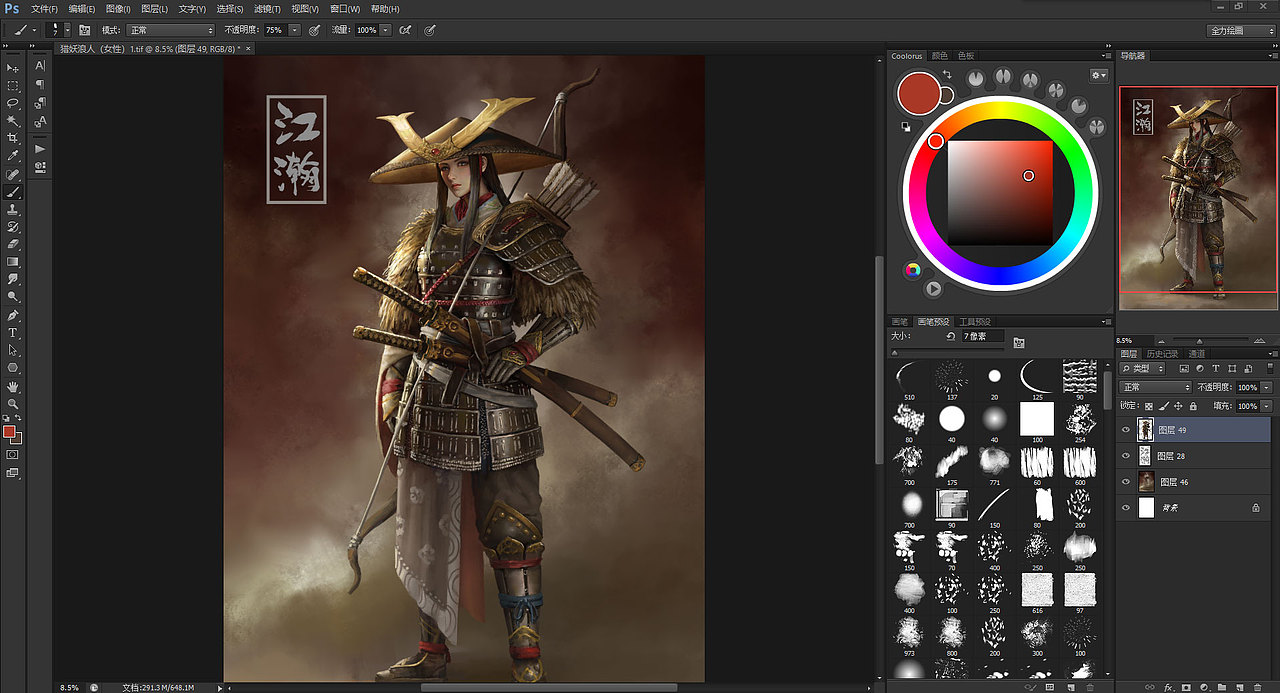The height and width of the screenshot is (693, 1280).
Task: Select the Smudge tool
Action: [x=13, y=278]
